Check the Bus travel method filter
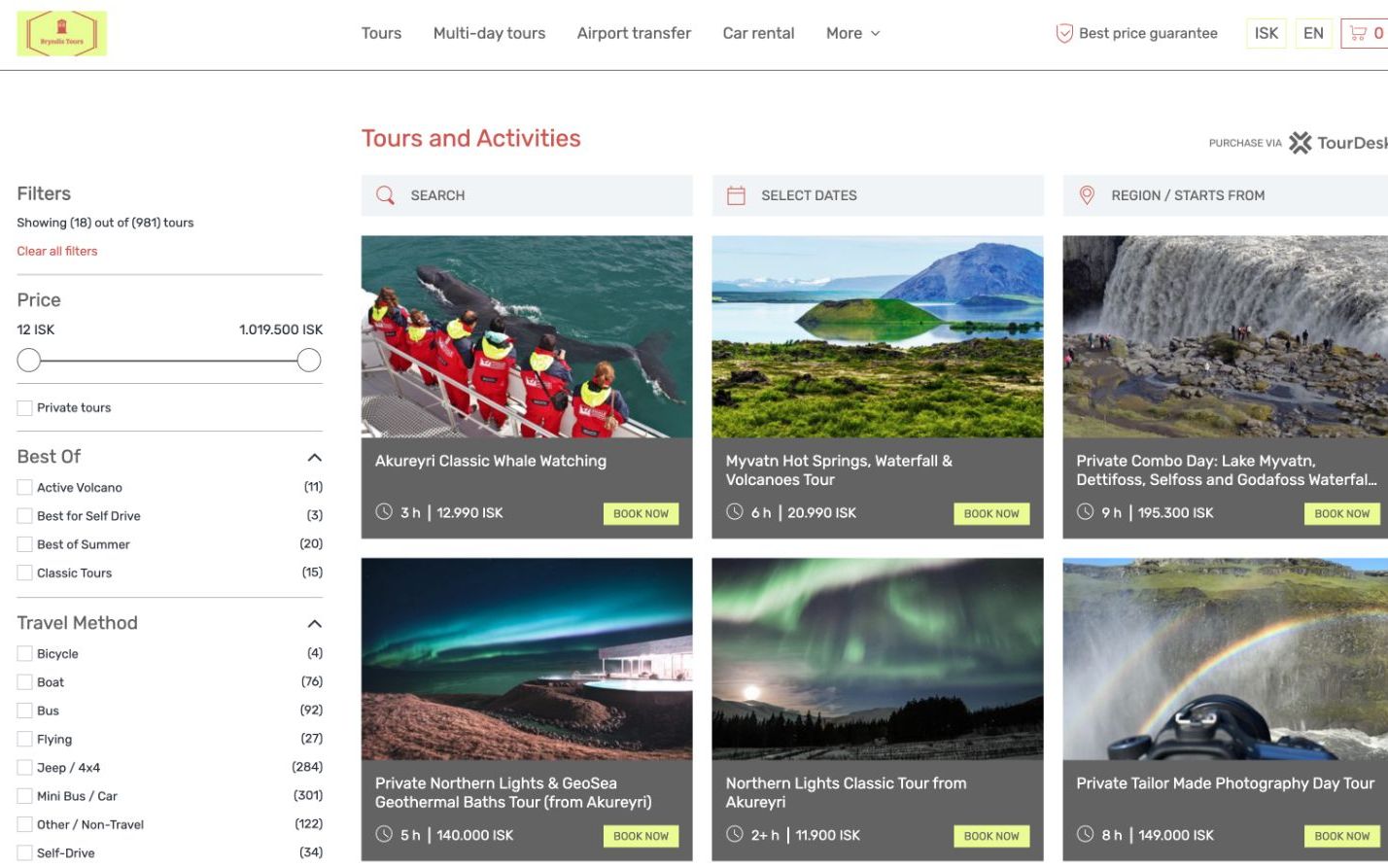The height and width of the screenshot is (868, 1388). pos(25,711)
